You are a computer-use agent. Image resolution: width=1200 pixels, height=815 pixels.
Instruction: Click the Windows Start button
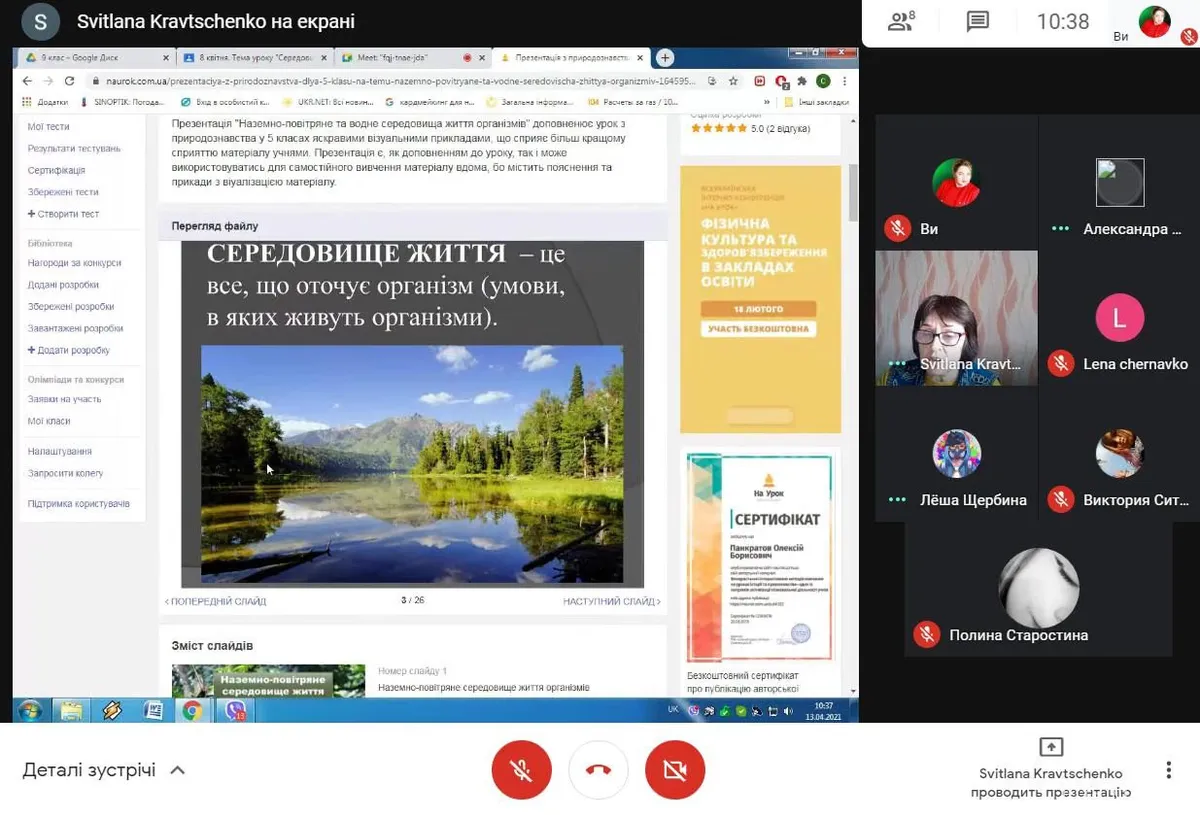click(x=28, y=711)
